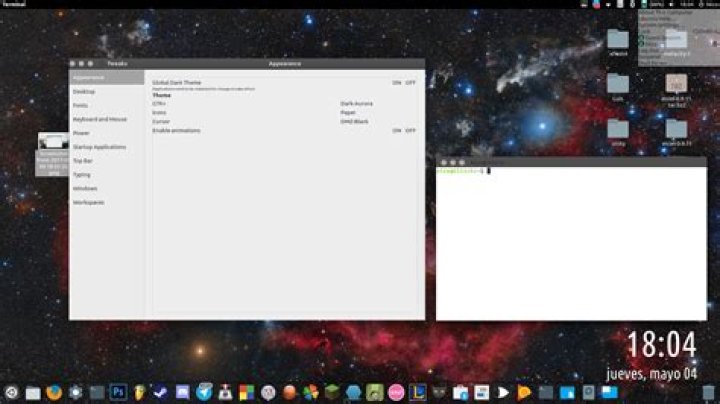
Task: Open the Windows section in Tweaks
Action: coord(107,189)
